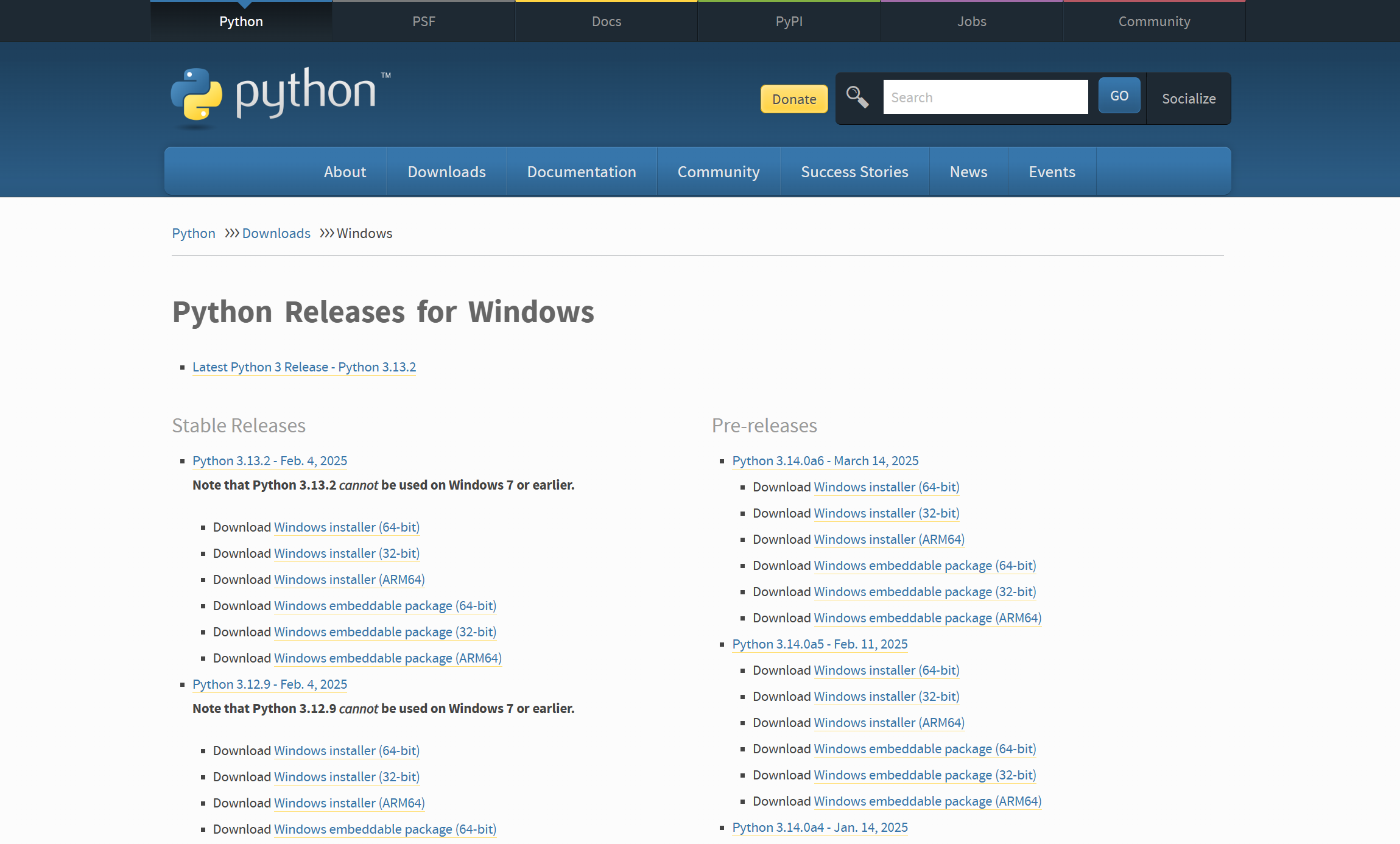The image size is (1400, 844).
Task: Open Python 3.13.2 - Feb. 4, 2025 release
Action: point(269,461)
